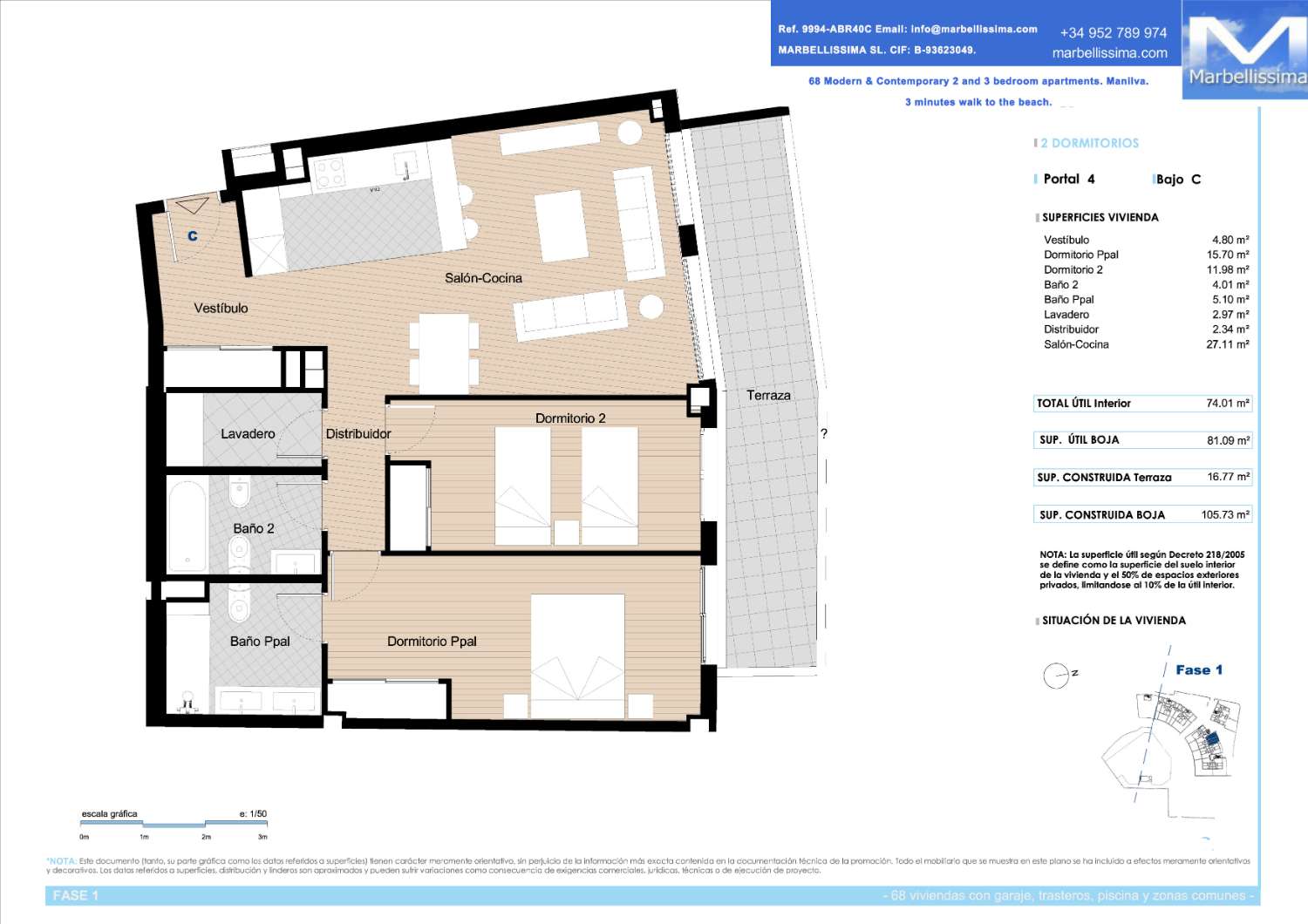
Task: Click the bottom disclaimer NOTA paragraph
Action: click(648, 866)
